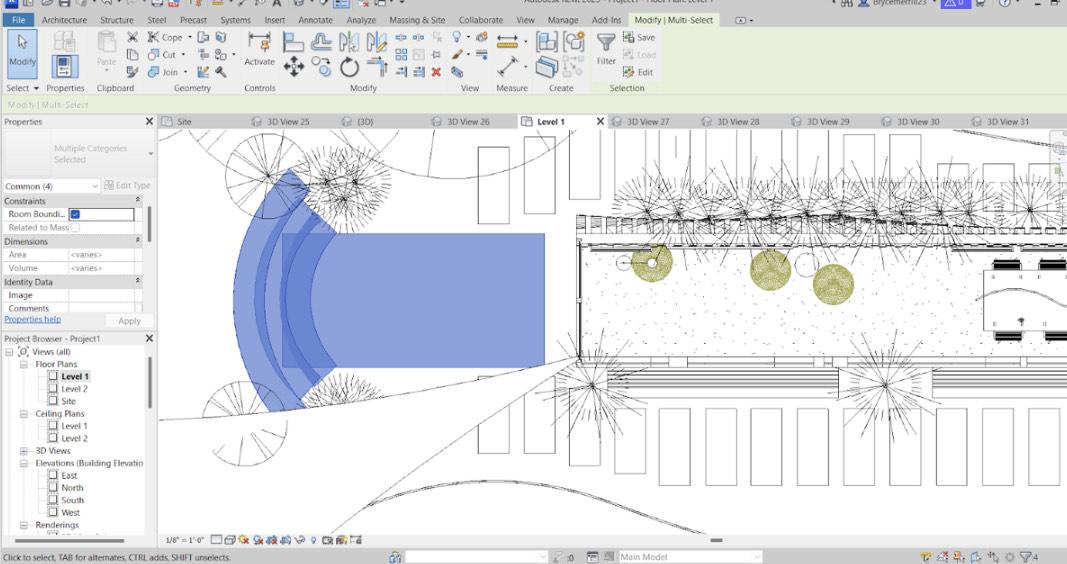Expand the 3D Views node
Viewport: 1067px width, 564px height.
tap(24, 450)
